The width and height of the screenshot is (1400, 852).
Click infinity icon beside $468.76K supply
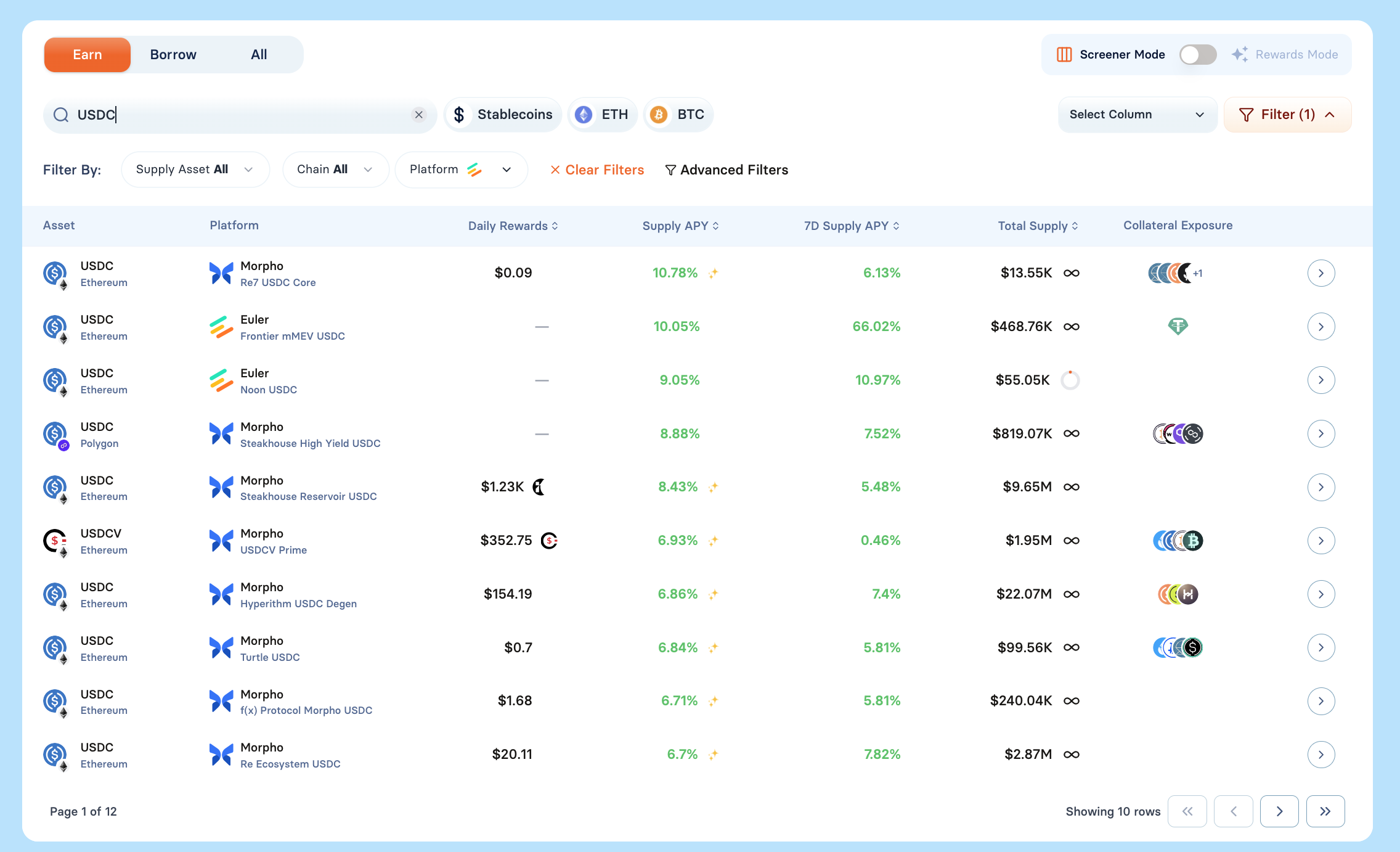[x=1072, y=327]
